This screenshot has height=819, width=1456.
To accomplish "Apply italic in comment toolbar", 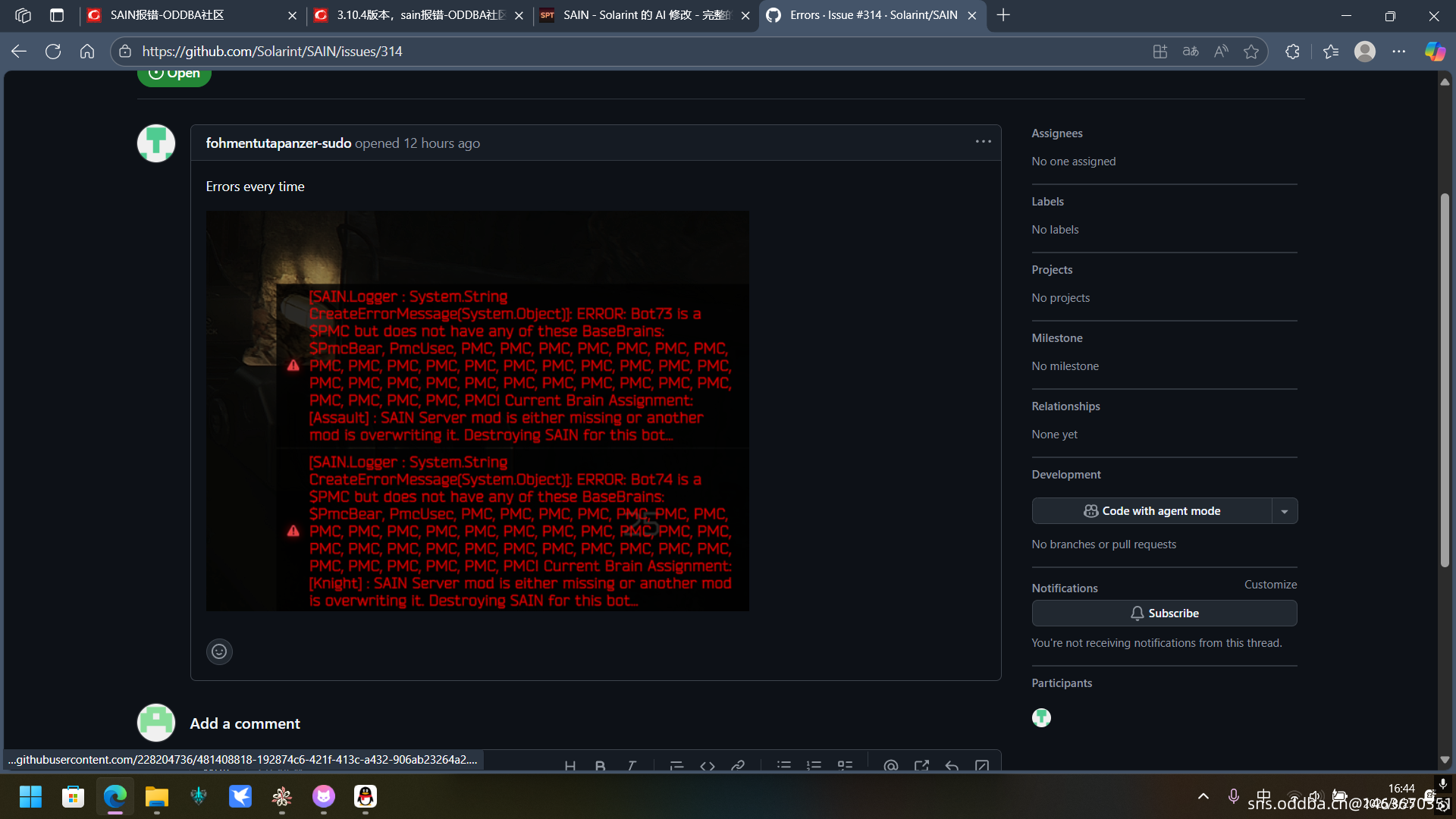I will [x=631, y=766].
